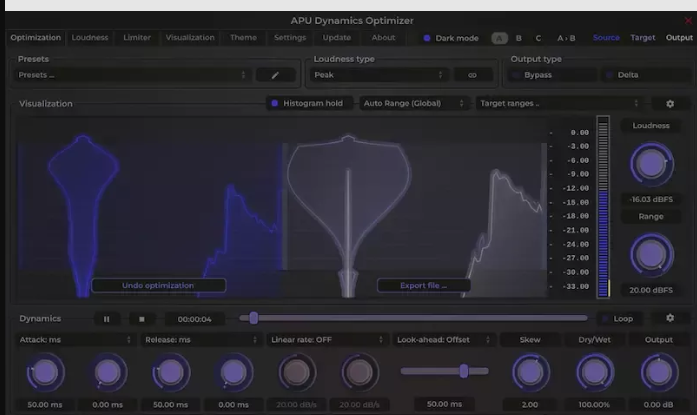Click the first Release knob showing 50.00 ms

tap(171, 372)
